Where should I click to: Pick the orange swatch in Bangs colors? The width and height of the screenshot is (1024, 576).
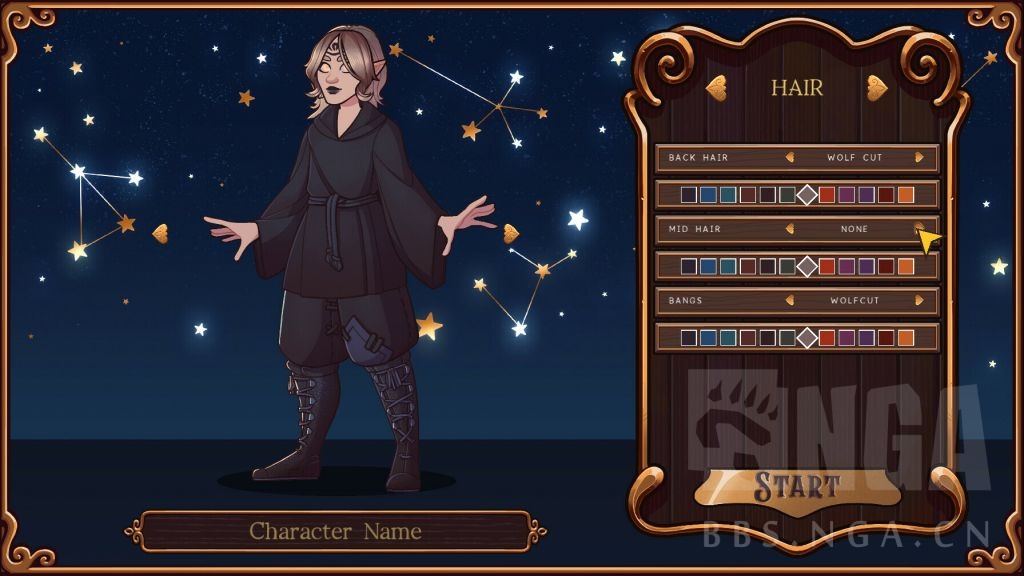pos(906,338)
